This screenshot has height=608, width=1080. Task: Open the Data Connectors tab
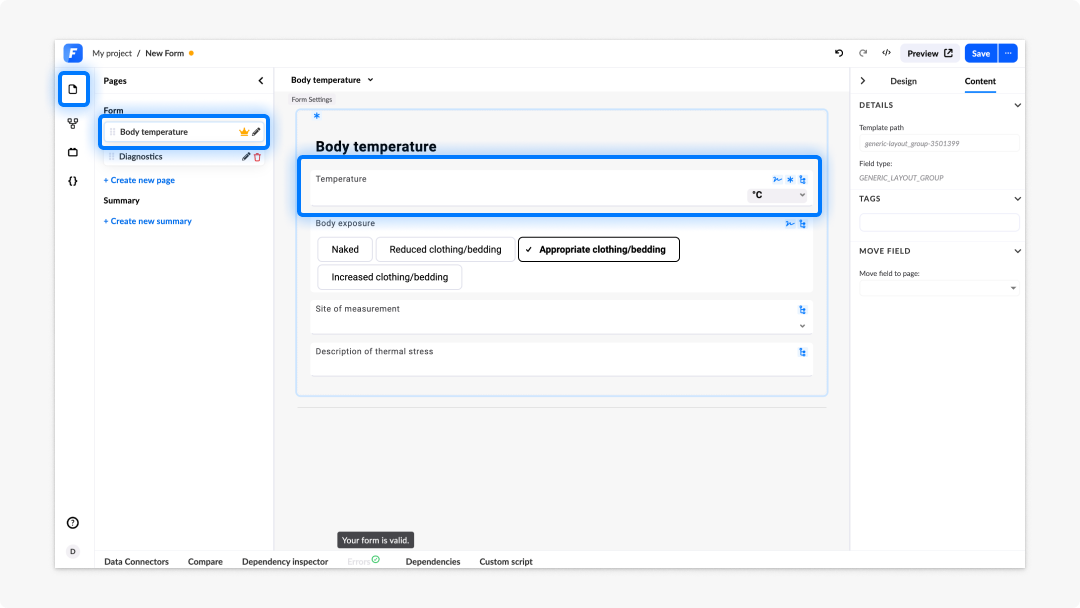coord(136,562)
